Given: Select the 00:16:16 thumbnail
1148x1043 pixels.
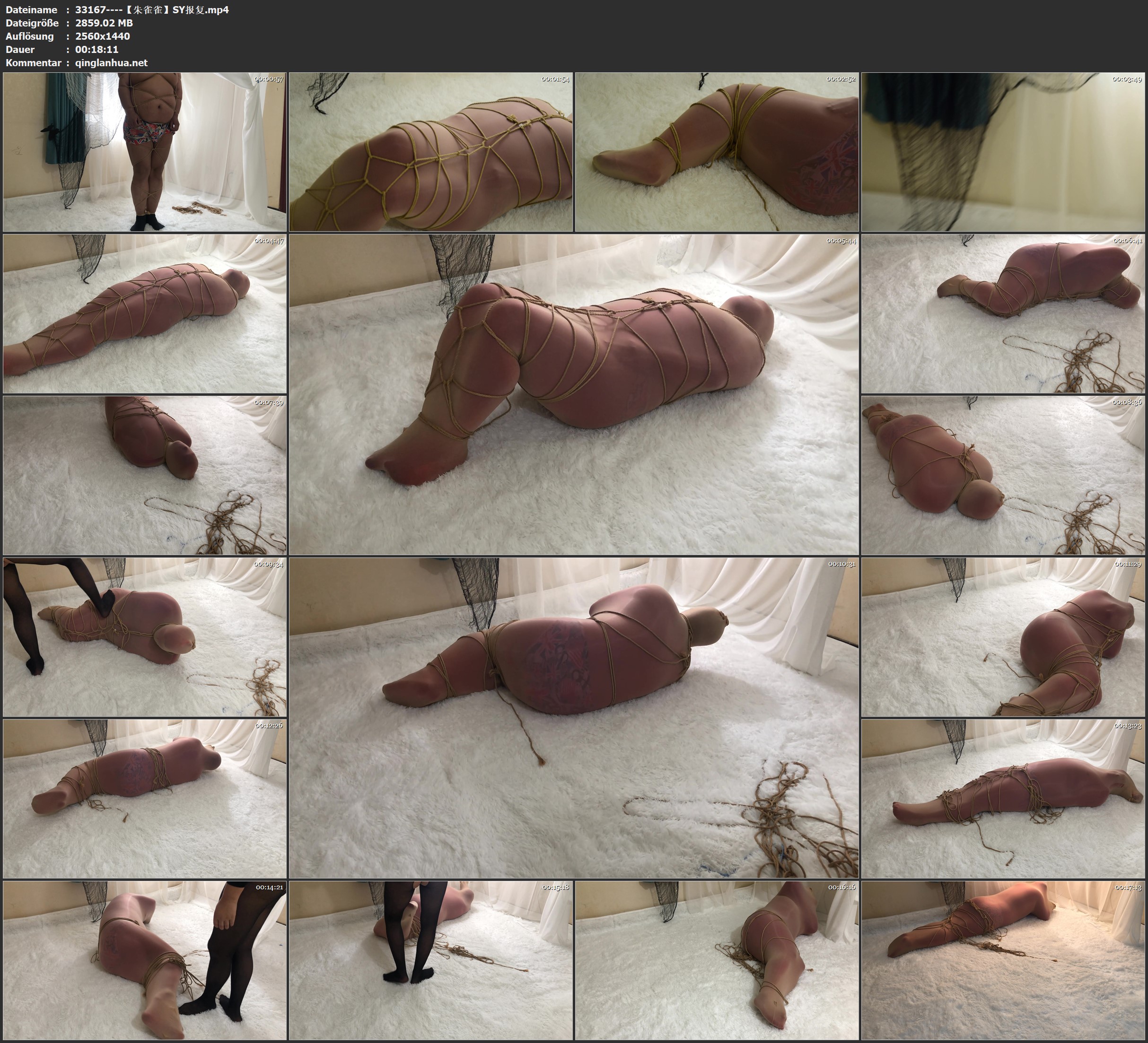Looking at the screenshot, I should [x=717, y=960].
